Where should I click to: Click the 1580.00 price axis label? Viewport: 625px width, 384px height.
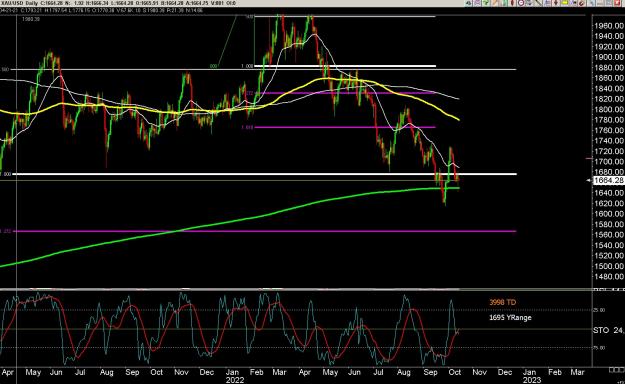[x=609, y=224]
